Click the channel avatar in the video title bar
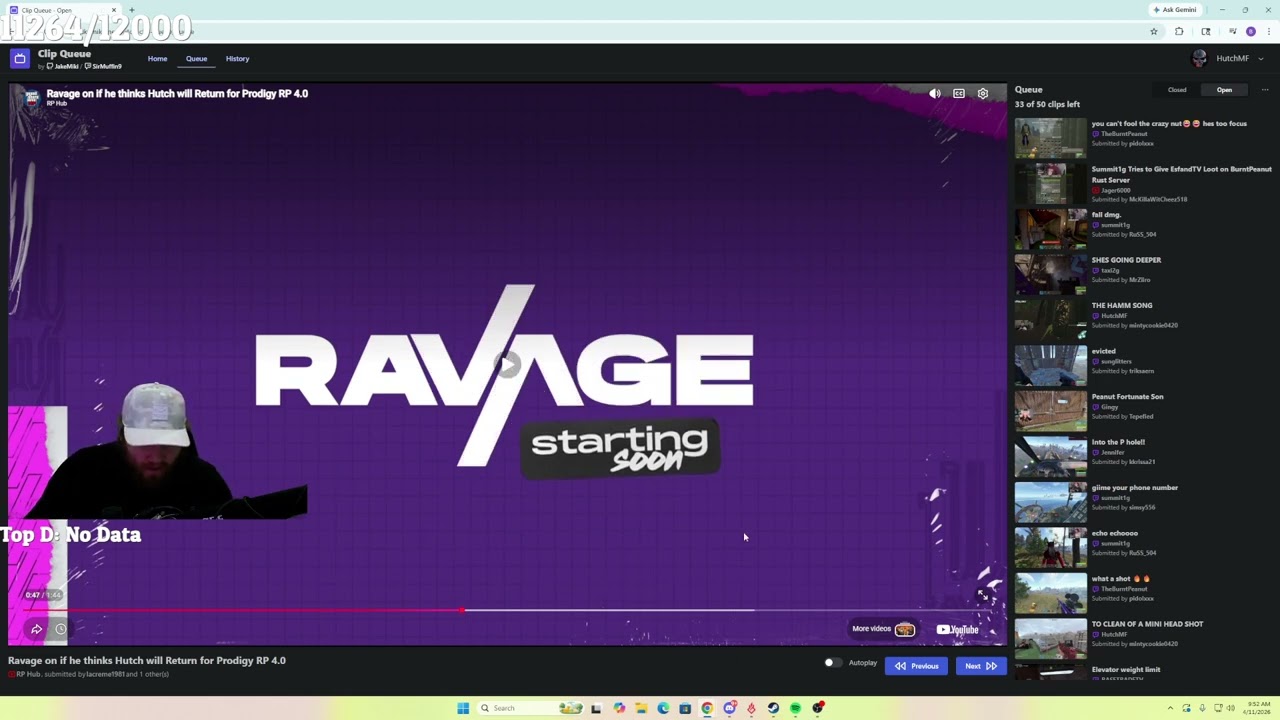This screenshot has height=720, width=1280. pyautogui.click(x=31, y=97)
